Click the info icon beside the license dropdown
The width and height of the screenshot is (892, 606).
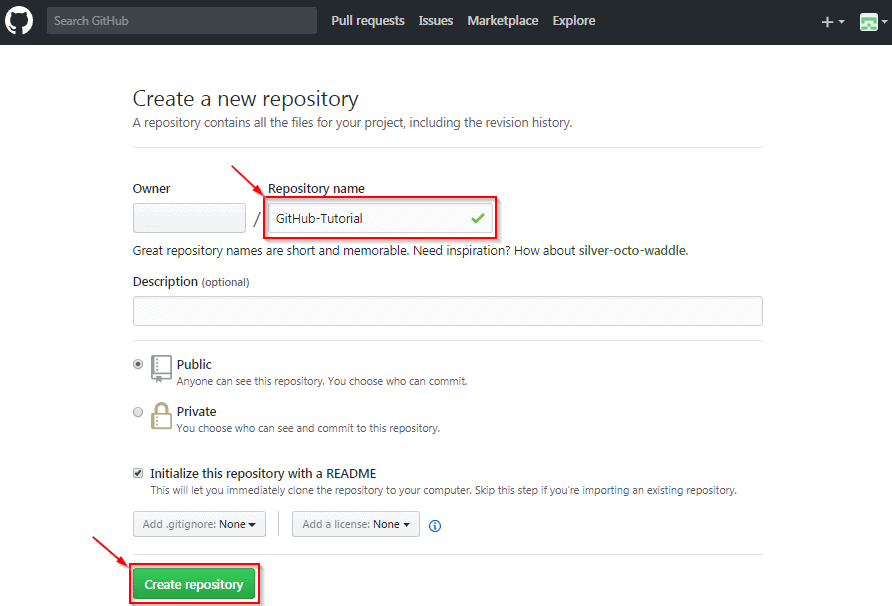pos(434,523)
